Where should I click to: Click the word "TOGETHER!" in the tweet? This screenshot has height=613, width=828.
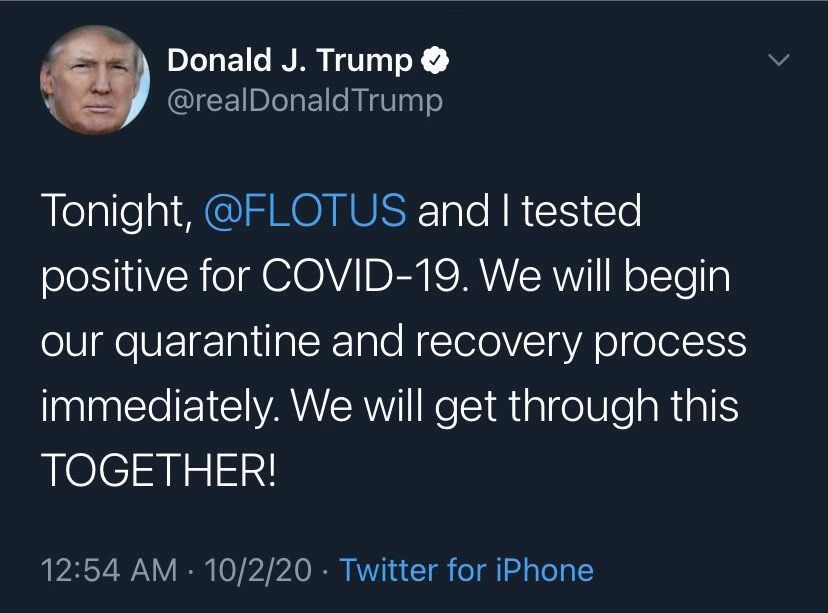click(x=155, y=471)
